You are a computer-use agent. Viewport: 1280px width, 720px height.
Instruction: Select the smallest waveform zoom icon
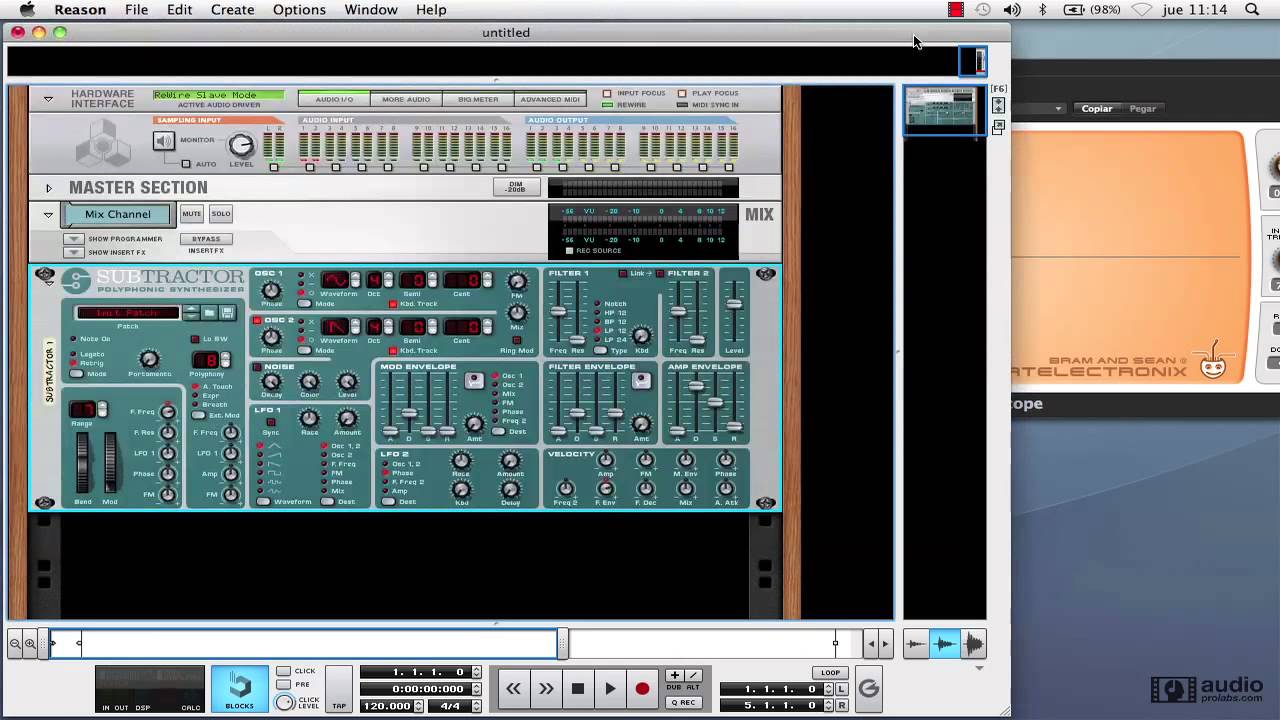point(917,645)
